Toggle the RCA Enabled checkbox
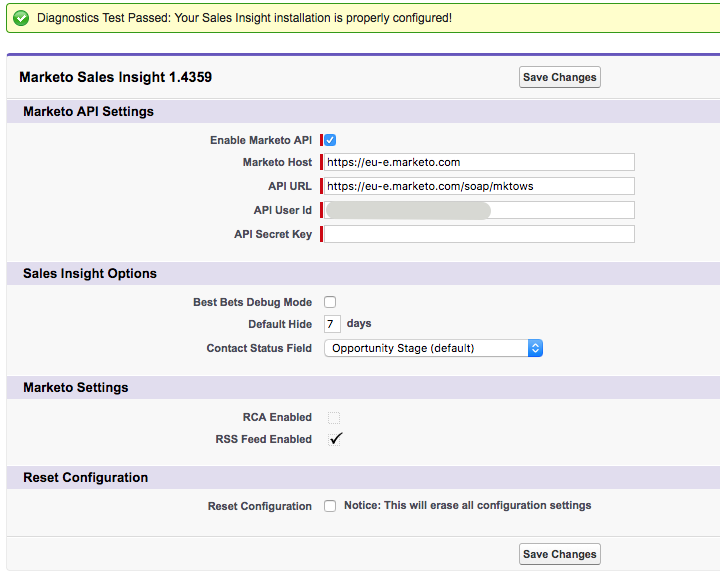This screenshot has width=720, height=582. click(334, 418)
